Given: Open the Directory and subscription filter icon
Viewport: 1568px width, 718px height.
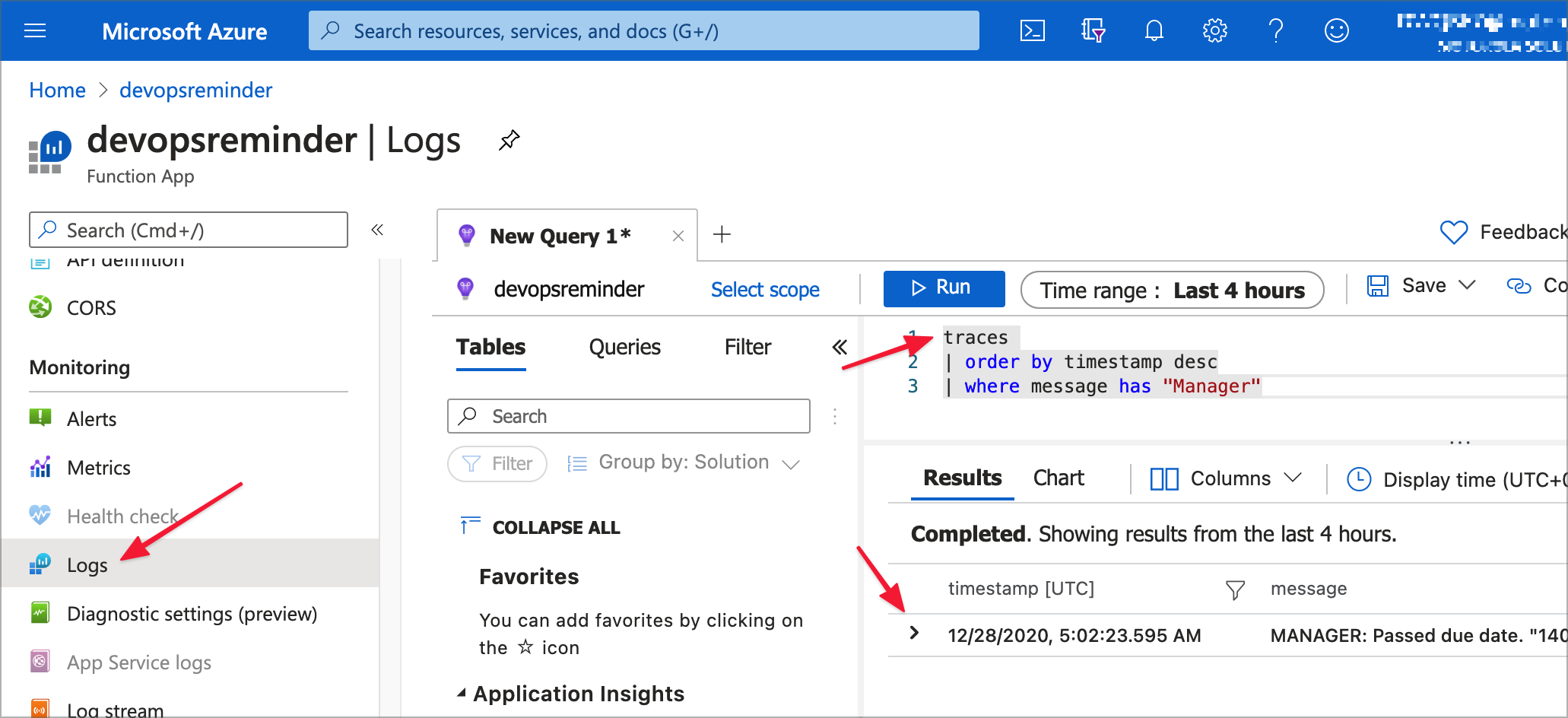Looking at the screenshot, I should pos(1093,30).
